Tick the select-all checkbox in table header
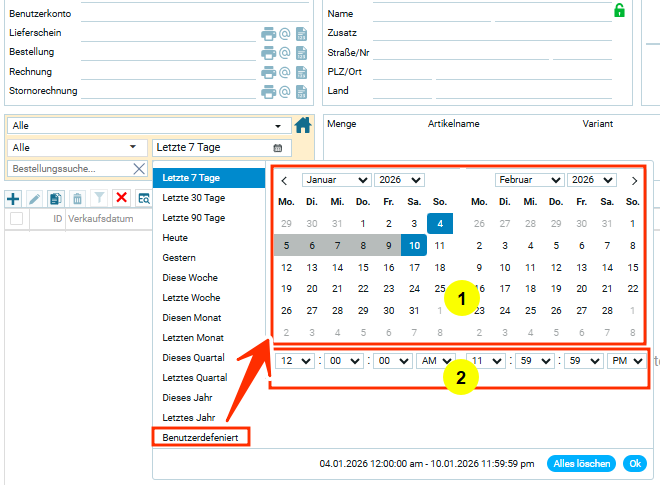660x485 pixels. 16,219
